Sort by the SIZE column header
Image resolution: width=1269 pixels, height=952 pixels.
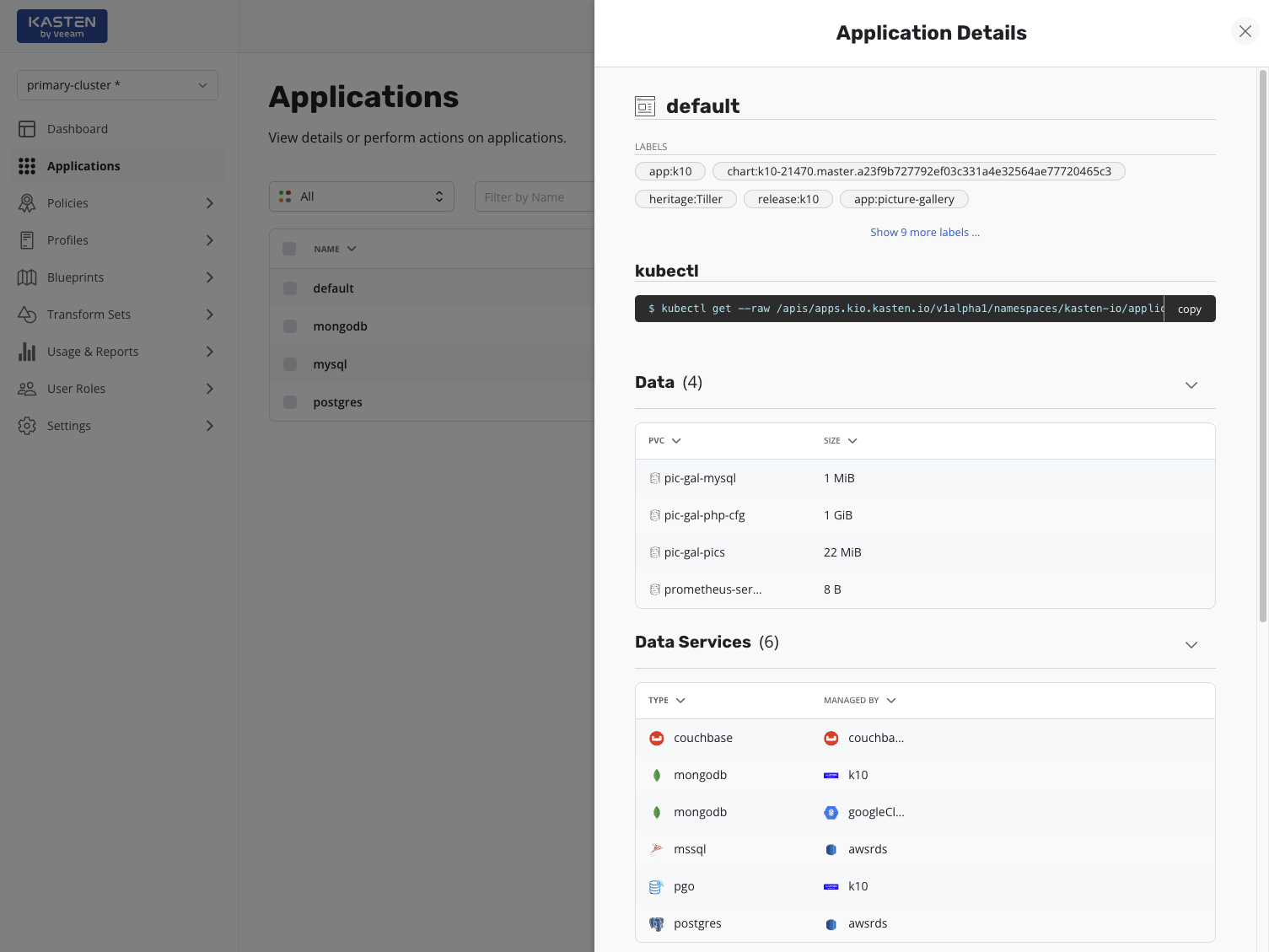pyautogui.click(x=840, y=441)
